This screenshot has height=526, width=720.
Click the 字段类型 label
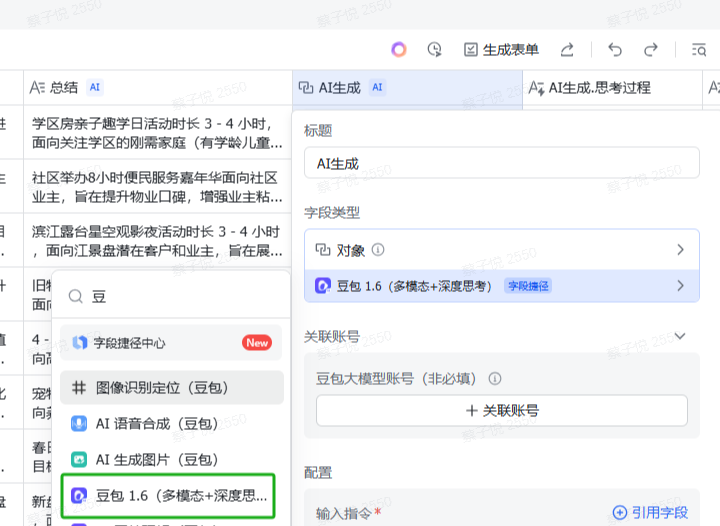click(332, 213)
